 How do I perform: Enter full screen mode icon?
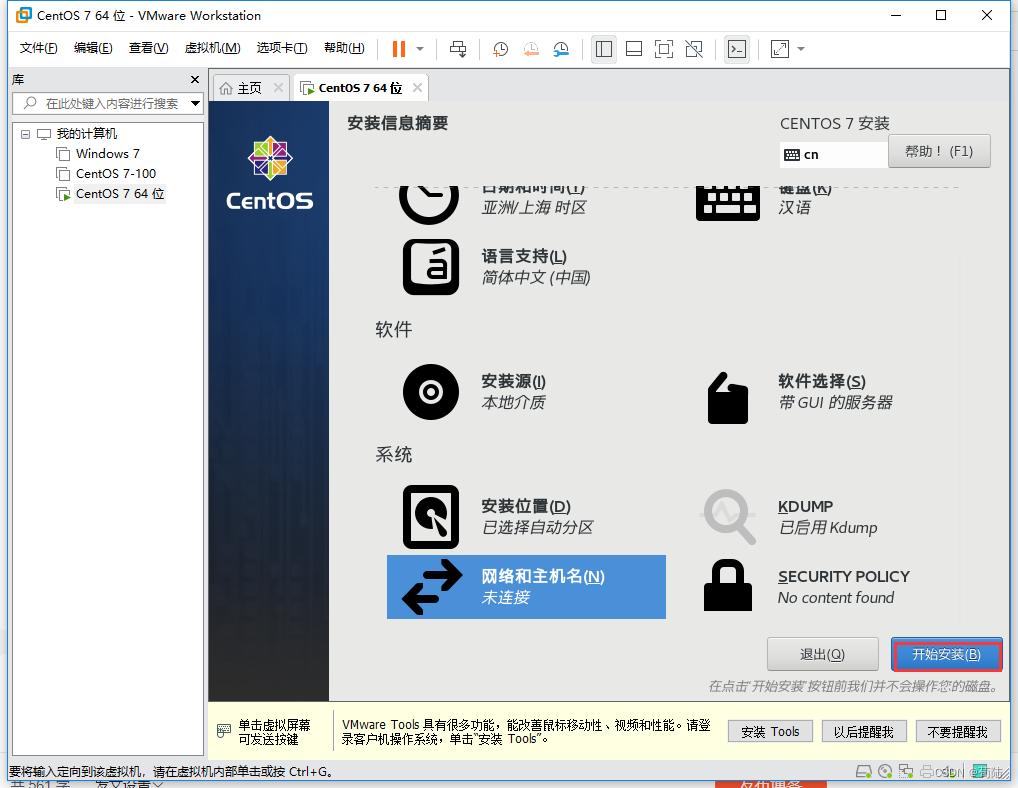click(x=664, y=49)
